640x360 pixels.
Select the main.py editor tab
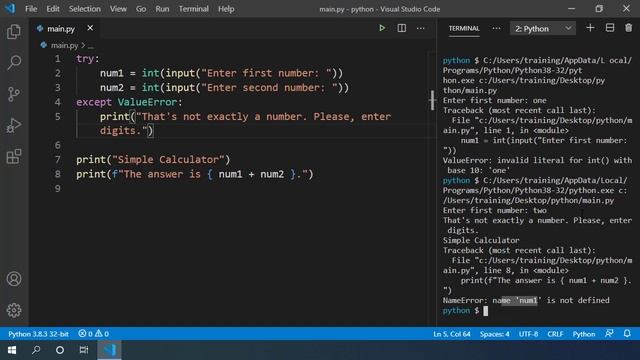click(65, 29)
